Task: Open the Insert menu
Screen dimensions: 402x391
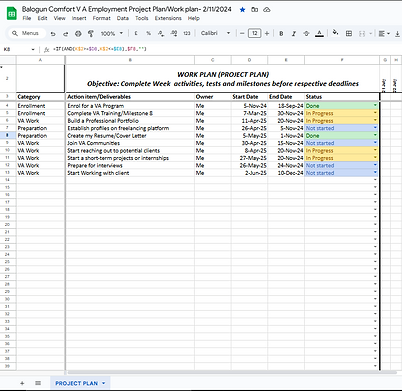Action: pos(79,18)
